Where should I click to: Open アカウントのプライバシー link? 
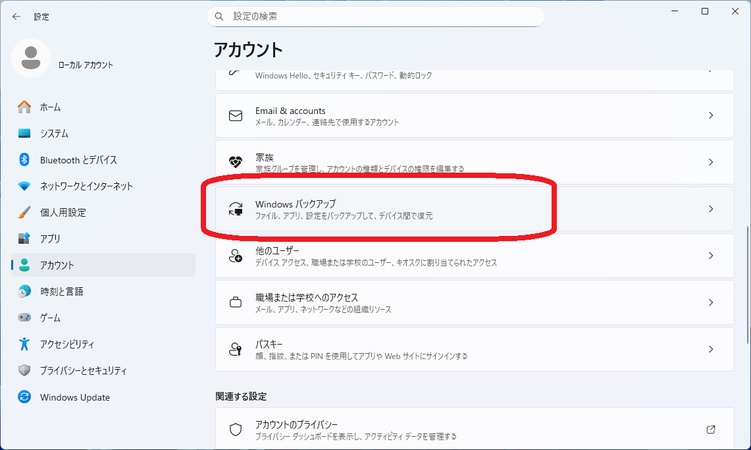(x=475, y=429)
